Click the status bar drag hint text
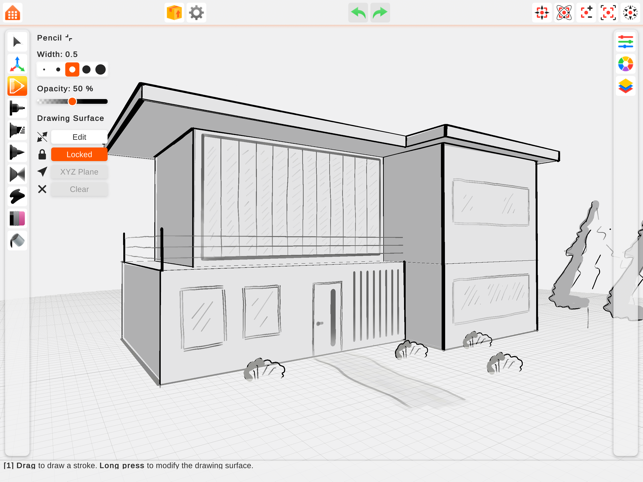This screenshot has height=482, width=643. (128, 466)
